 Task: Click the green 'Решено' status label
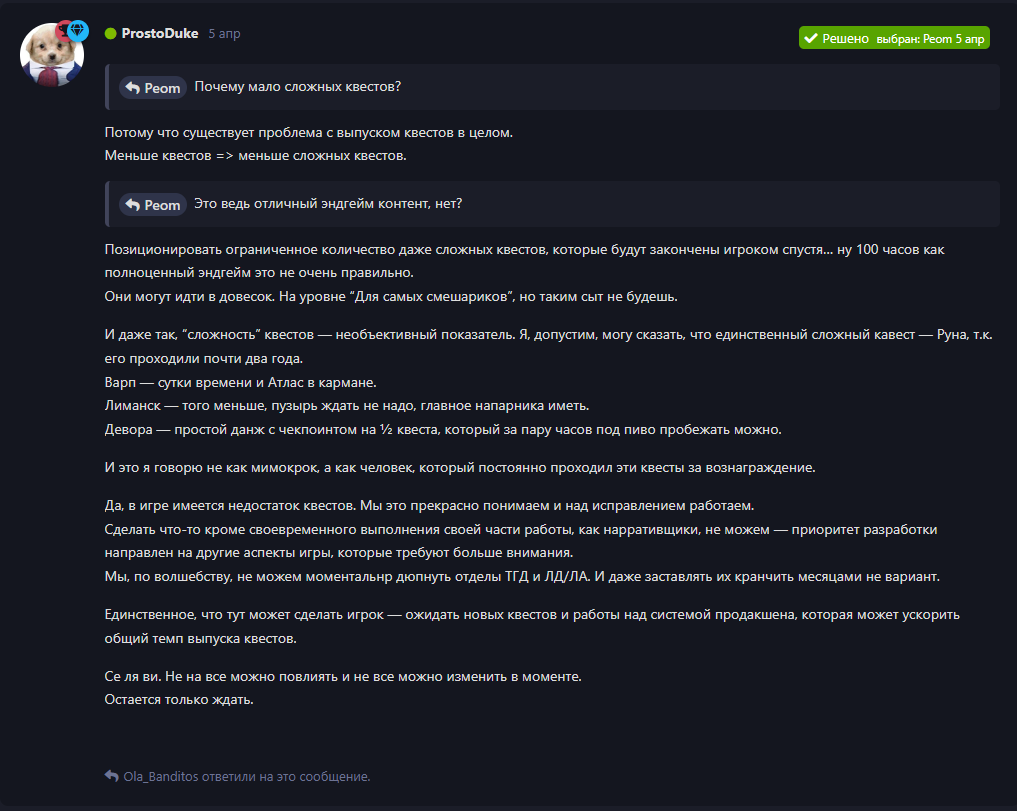click(845, 38)
